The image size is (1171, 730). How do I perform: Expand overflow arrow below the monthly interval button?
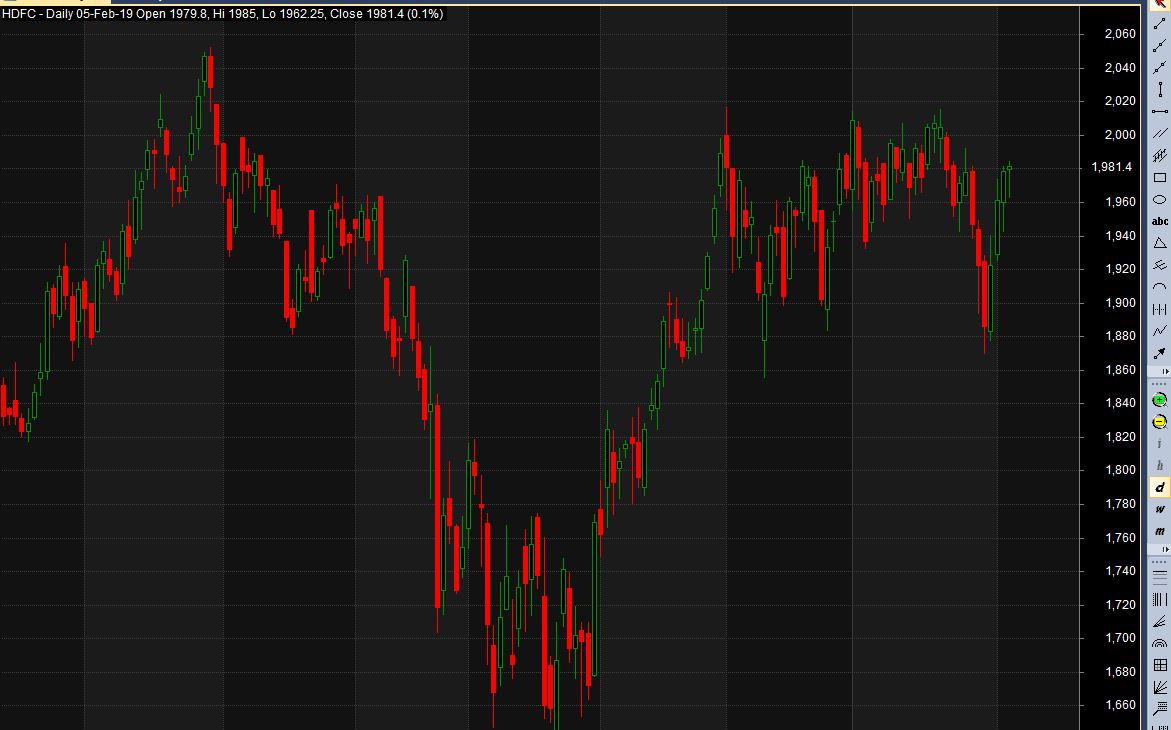pos(1165,551)
